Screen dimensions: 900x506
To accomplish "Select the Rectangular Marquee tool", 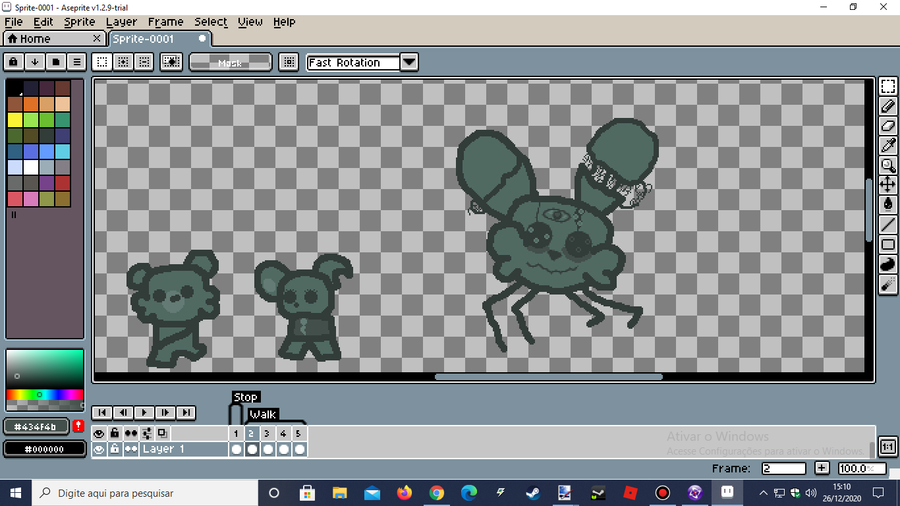I will (887, 87).
